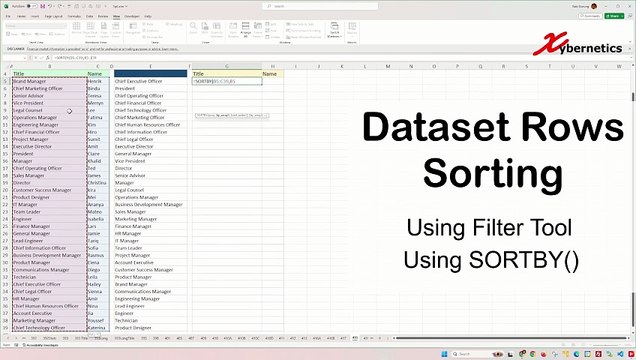This screenshot has height=360, width=636.
Task: Open VS Code from the taskbar
Action: (x=621, y=354)
